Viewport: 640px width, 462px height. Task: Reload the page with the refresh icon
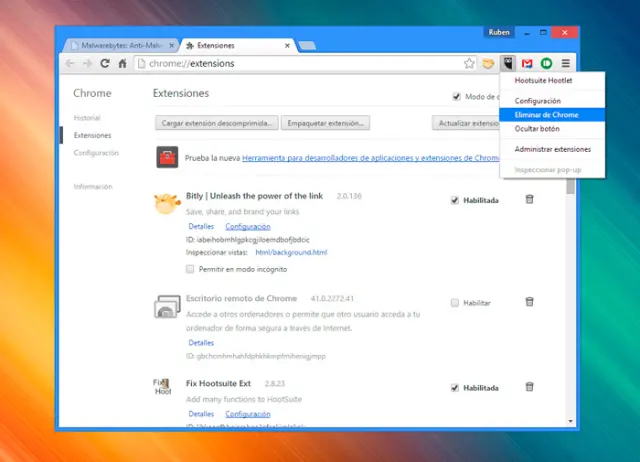[104, 63]
